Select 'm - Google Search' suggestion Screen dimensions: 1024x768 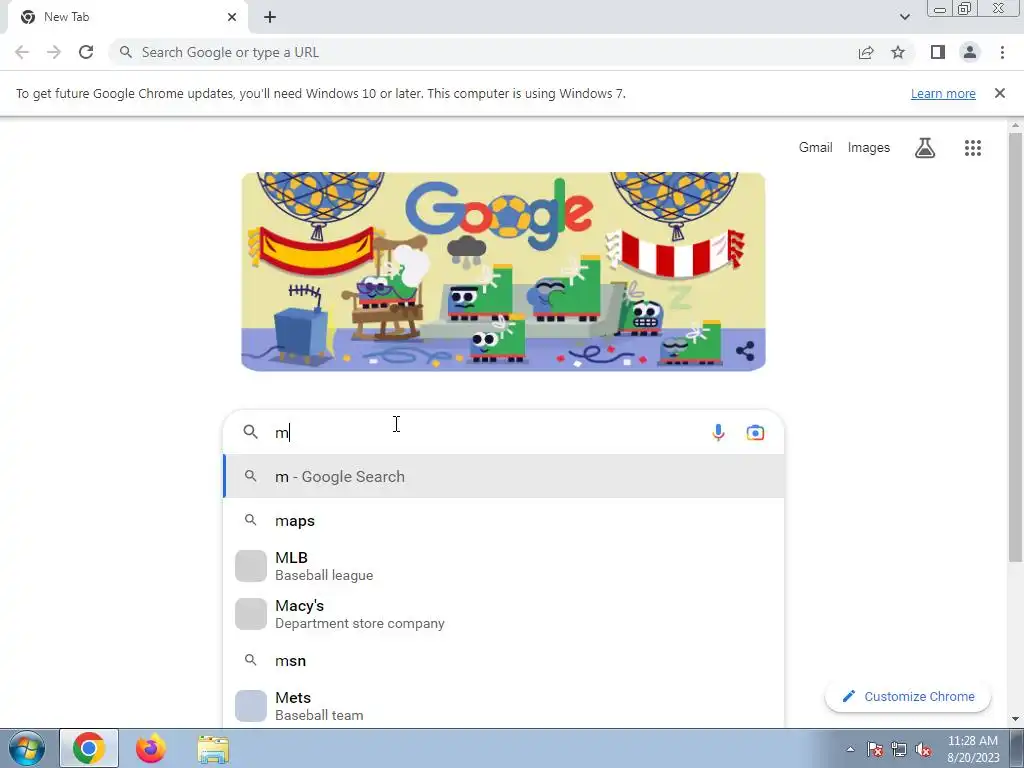pos(504,477)
